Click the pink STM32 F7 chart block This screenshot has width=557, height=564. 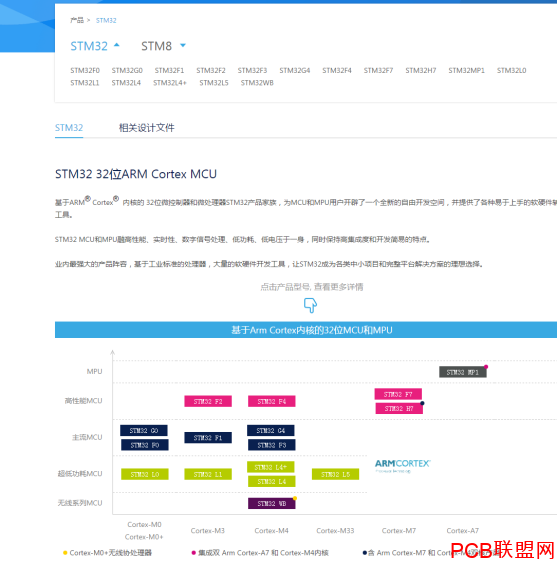[x=398, y=394]
